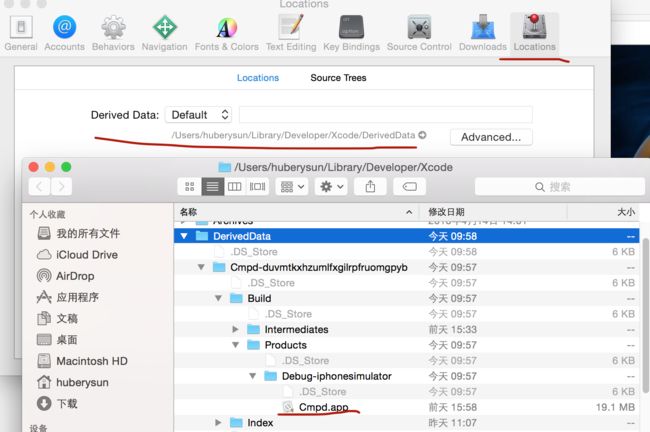Open General preferences pane in Xcode
650x432 pixels.
(x=21, y=33)
